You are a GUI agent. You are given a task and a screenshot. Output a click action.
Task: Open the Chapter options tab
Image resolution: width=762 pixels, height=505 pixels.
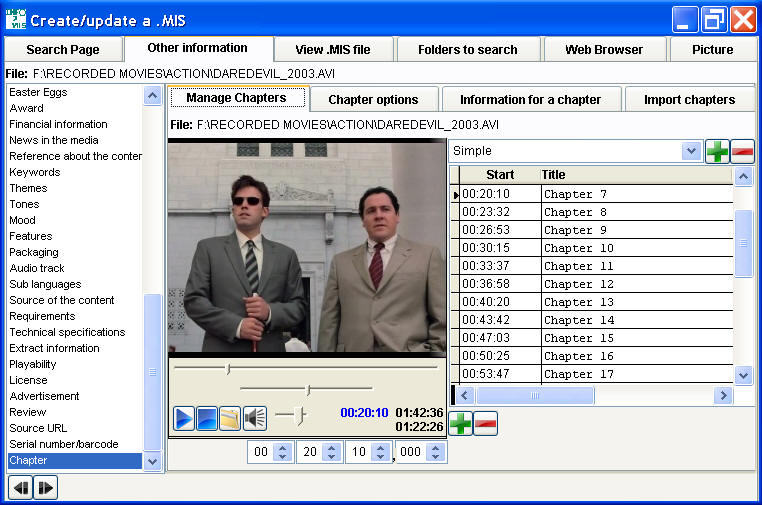pos(373,100)
